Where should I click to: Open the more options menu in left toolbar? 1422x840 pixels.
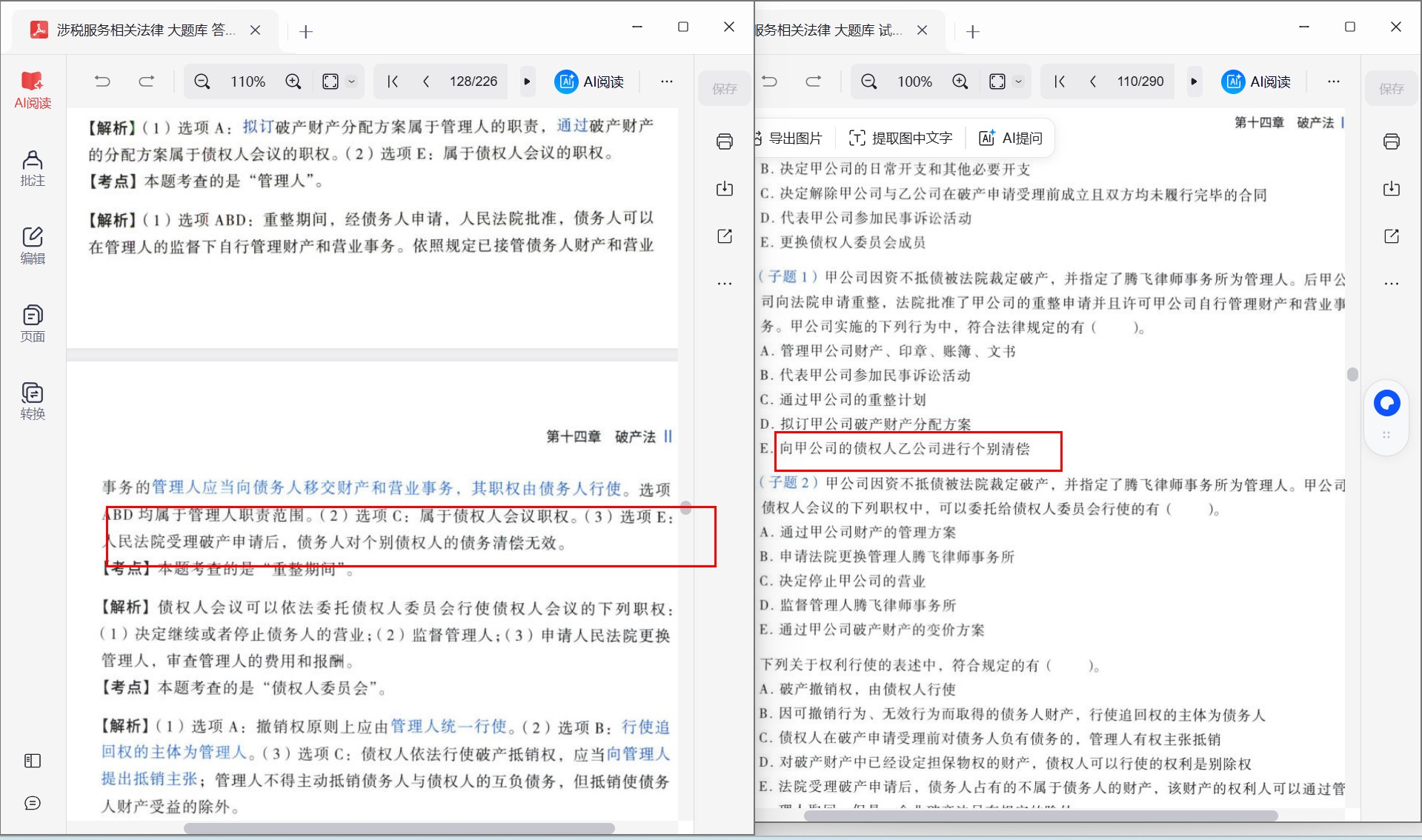pyautogui.click(x=667, y=81)
